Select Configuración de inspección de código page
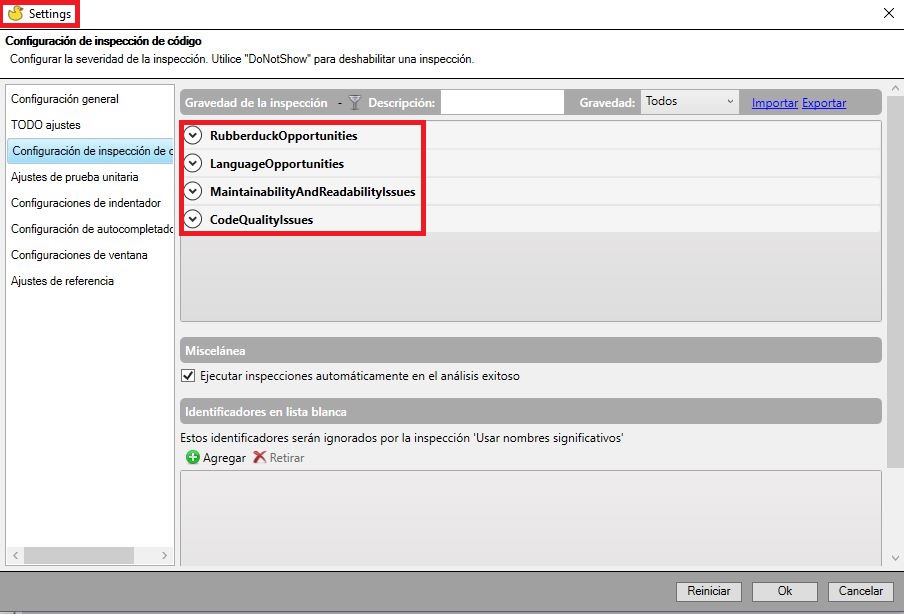Image resolution: width=904 pixels, height=614 pixels. pyautogui.click(x=90, y=151)
